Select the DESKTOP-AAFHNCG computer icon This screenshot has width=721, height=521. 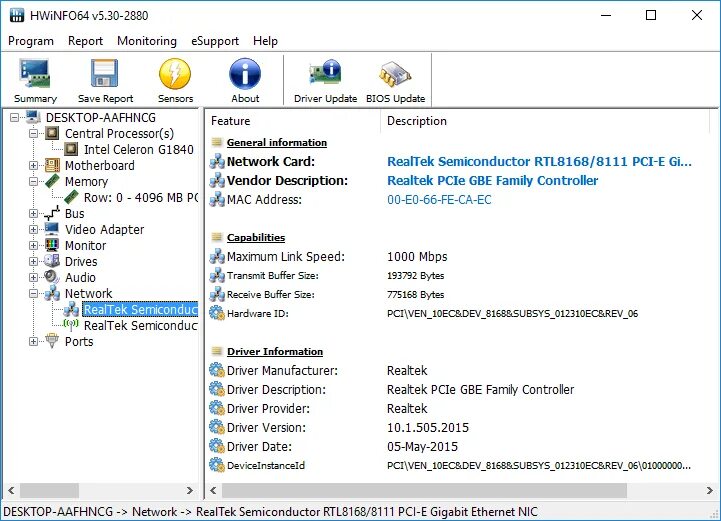(33, 117)
